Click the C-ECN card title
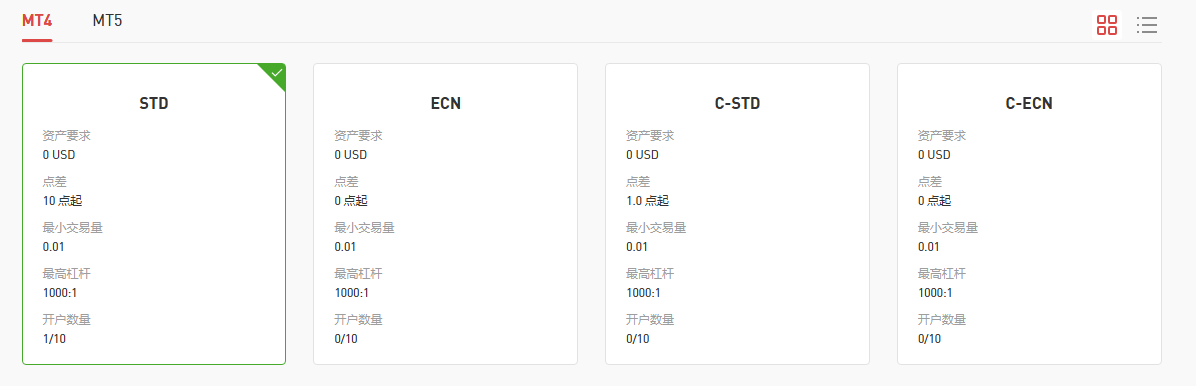This screenshot has width=1196, height=386. pyautogui.click(x=1029, y=104)
